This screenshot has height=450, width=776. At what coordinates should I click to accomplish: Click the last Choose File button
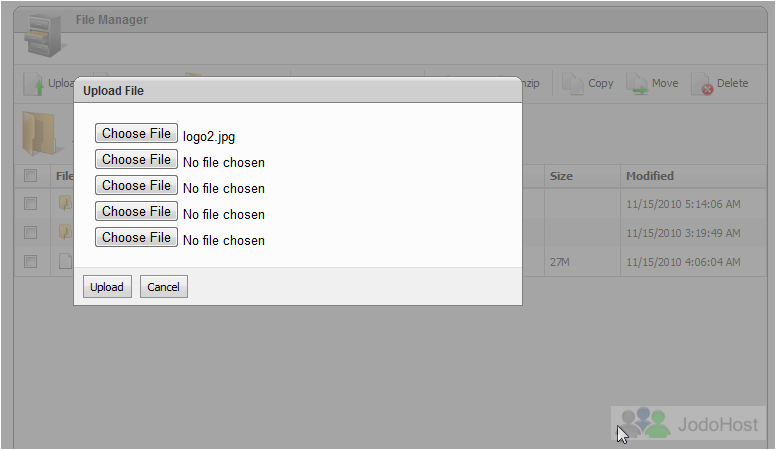pos(136,237)
